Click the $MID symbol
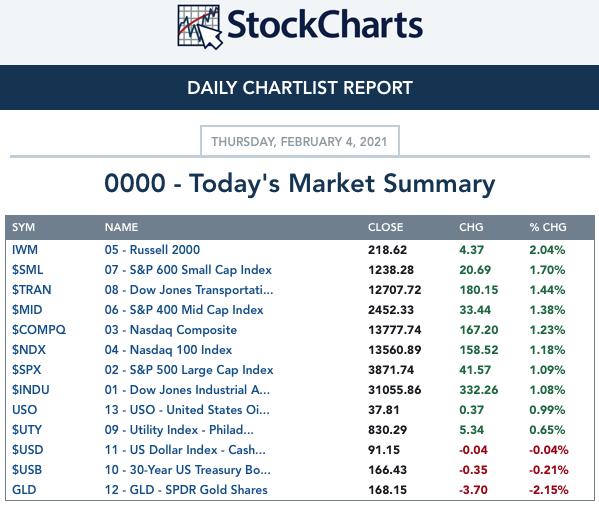 tap(27, 310)
